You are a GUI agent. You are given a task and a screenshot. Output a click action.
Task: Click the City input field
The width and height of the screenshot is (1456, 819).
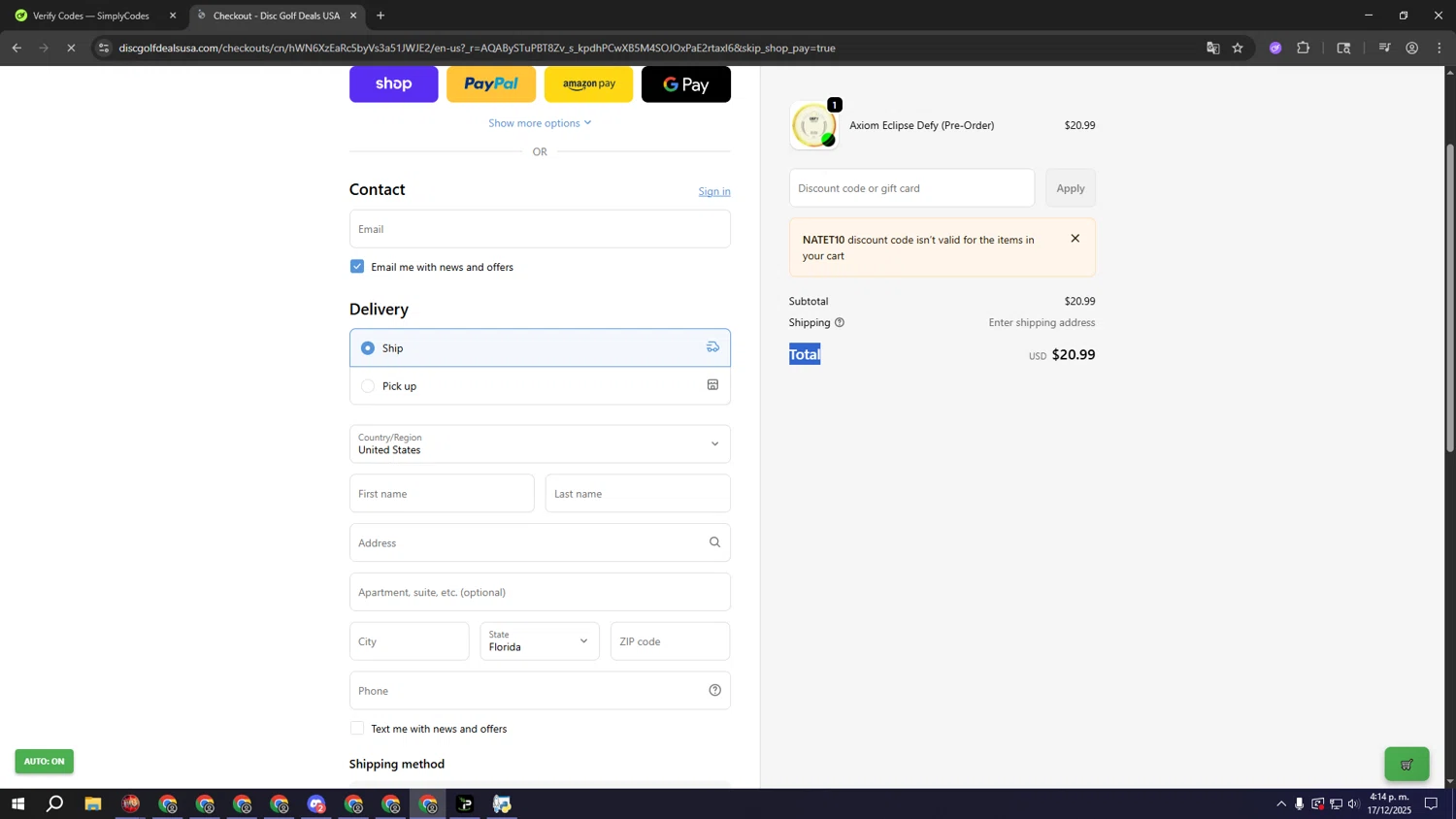409,641
